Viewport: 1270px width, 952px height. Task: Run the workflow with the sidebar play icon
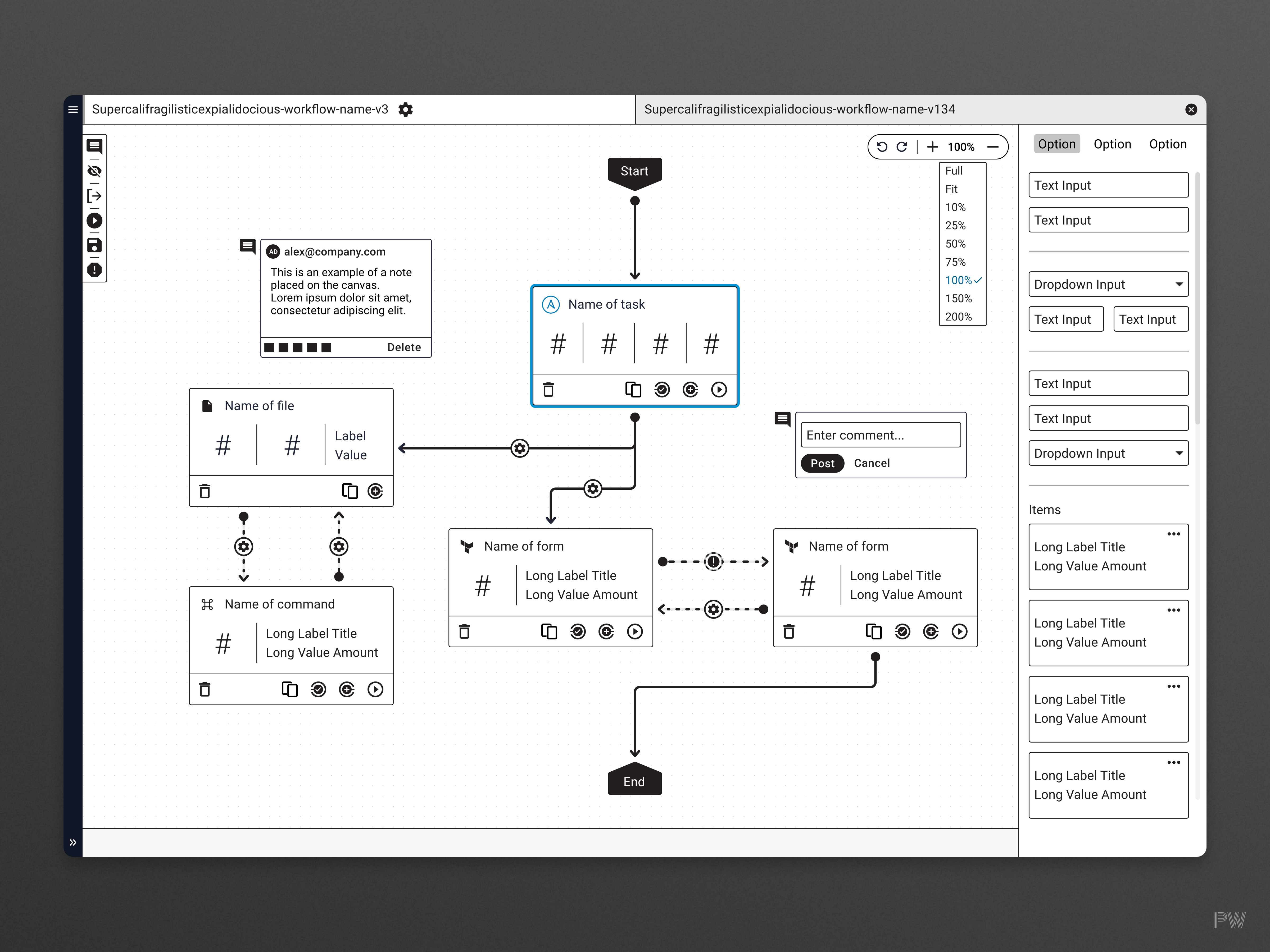[x=95, y=220]
